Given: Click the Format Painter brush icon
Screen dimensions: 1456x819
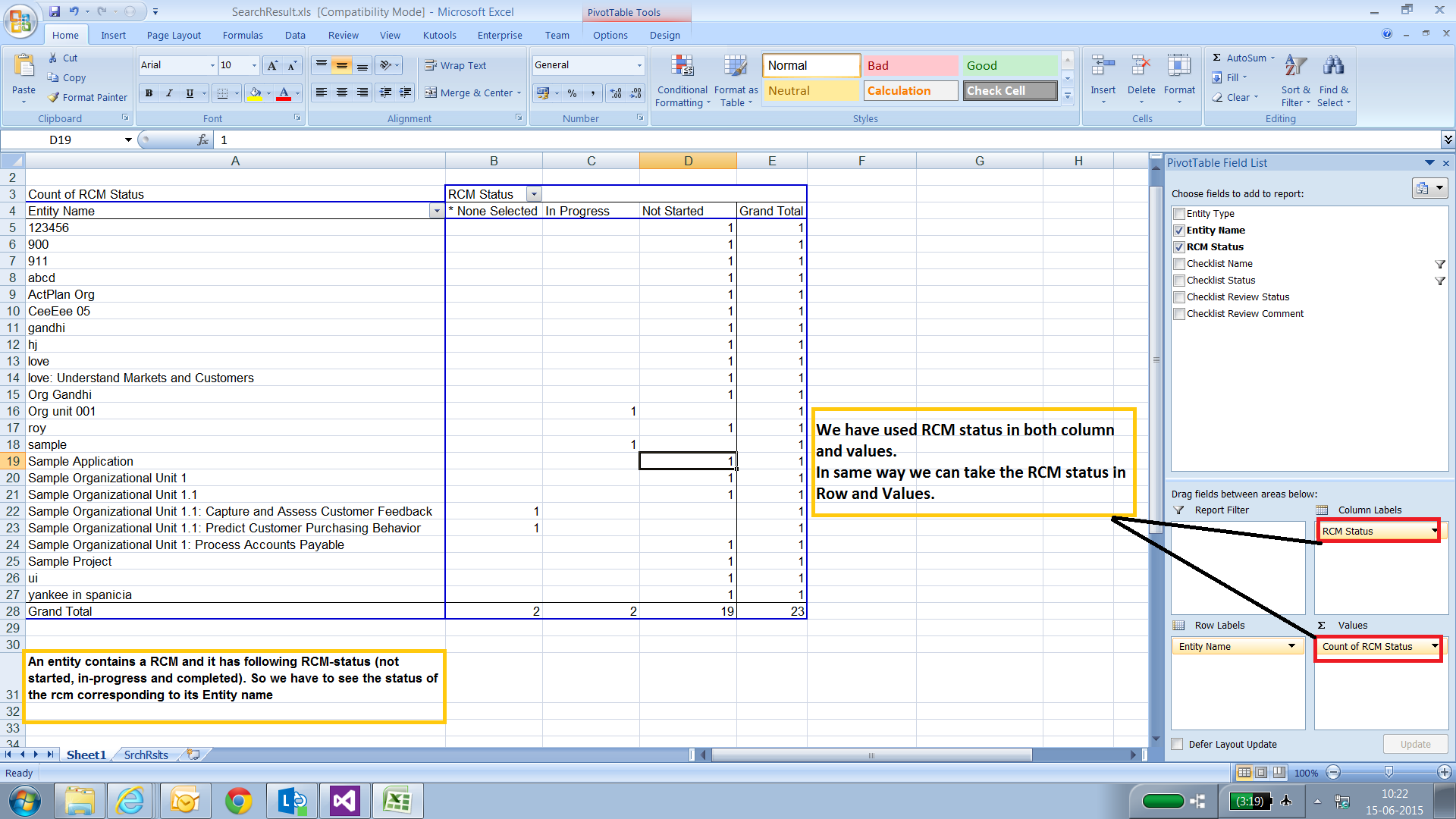Looking at the screenshot, I should tap(54, 97).
